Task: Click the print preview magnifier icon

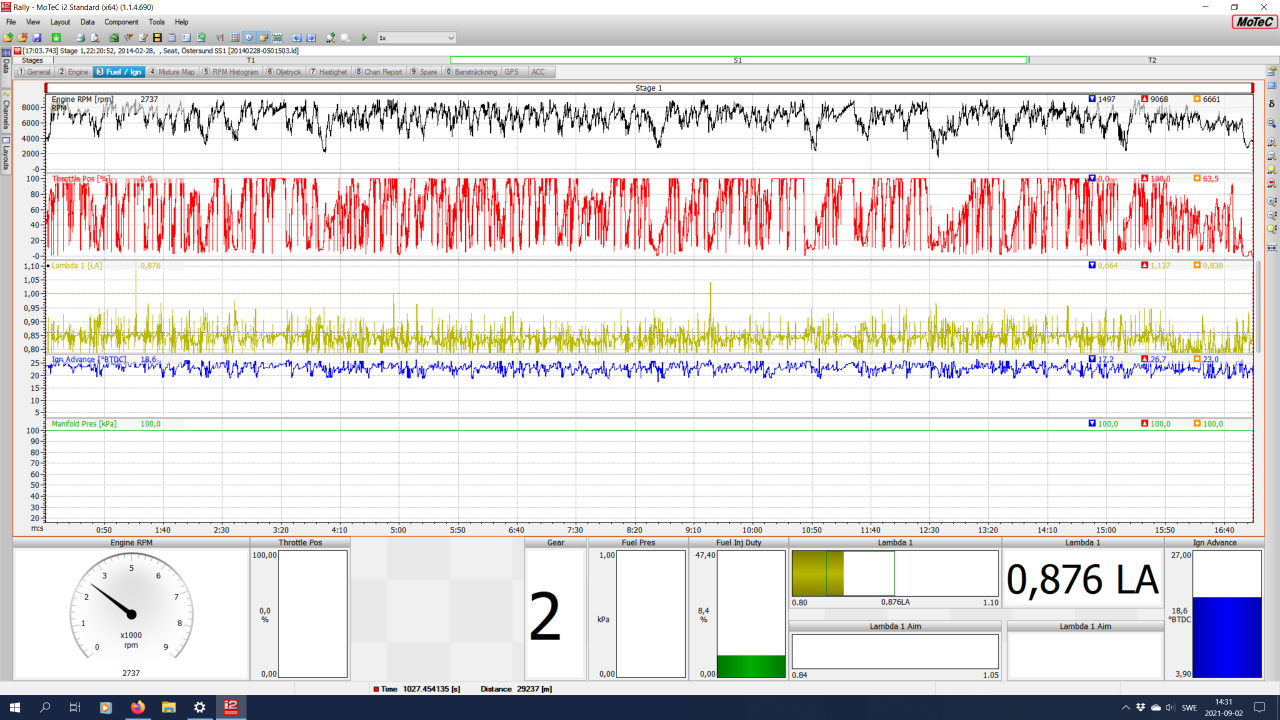Action: 95,38
